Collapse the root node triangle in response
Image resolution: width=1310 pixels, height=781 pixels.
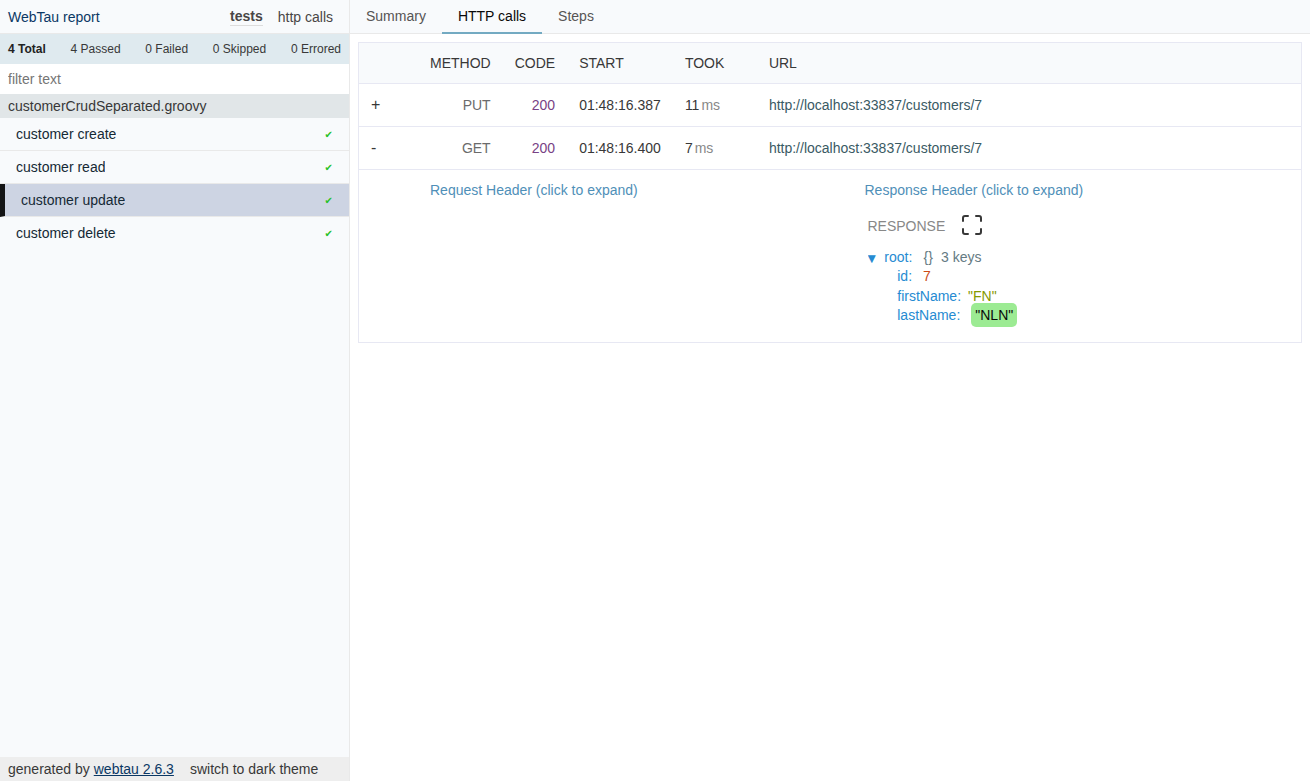(872, 258)
